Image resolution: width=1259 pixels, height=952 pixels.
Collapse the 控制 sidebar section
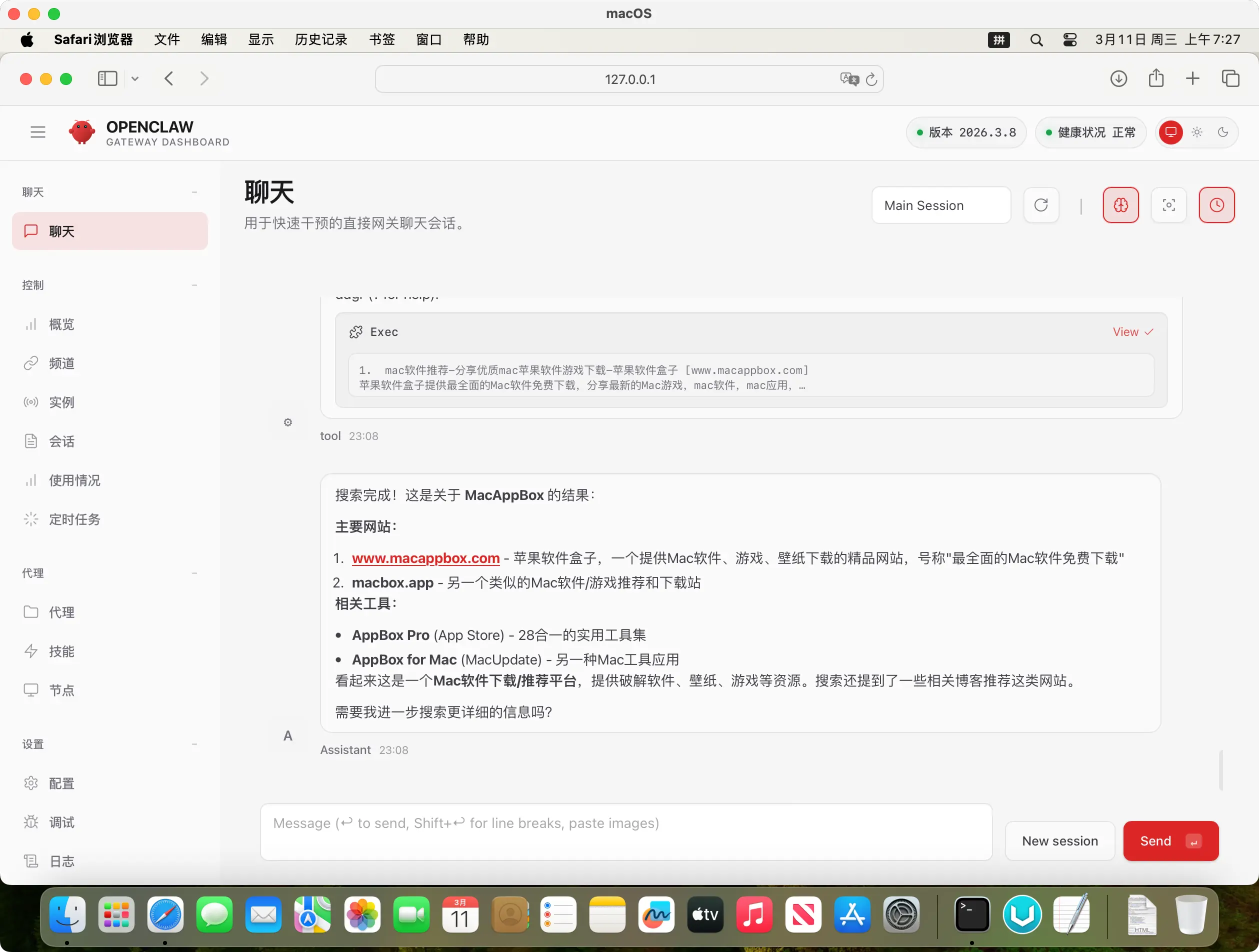[194, 285]
